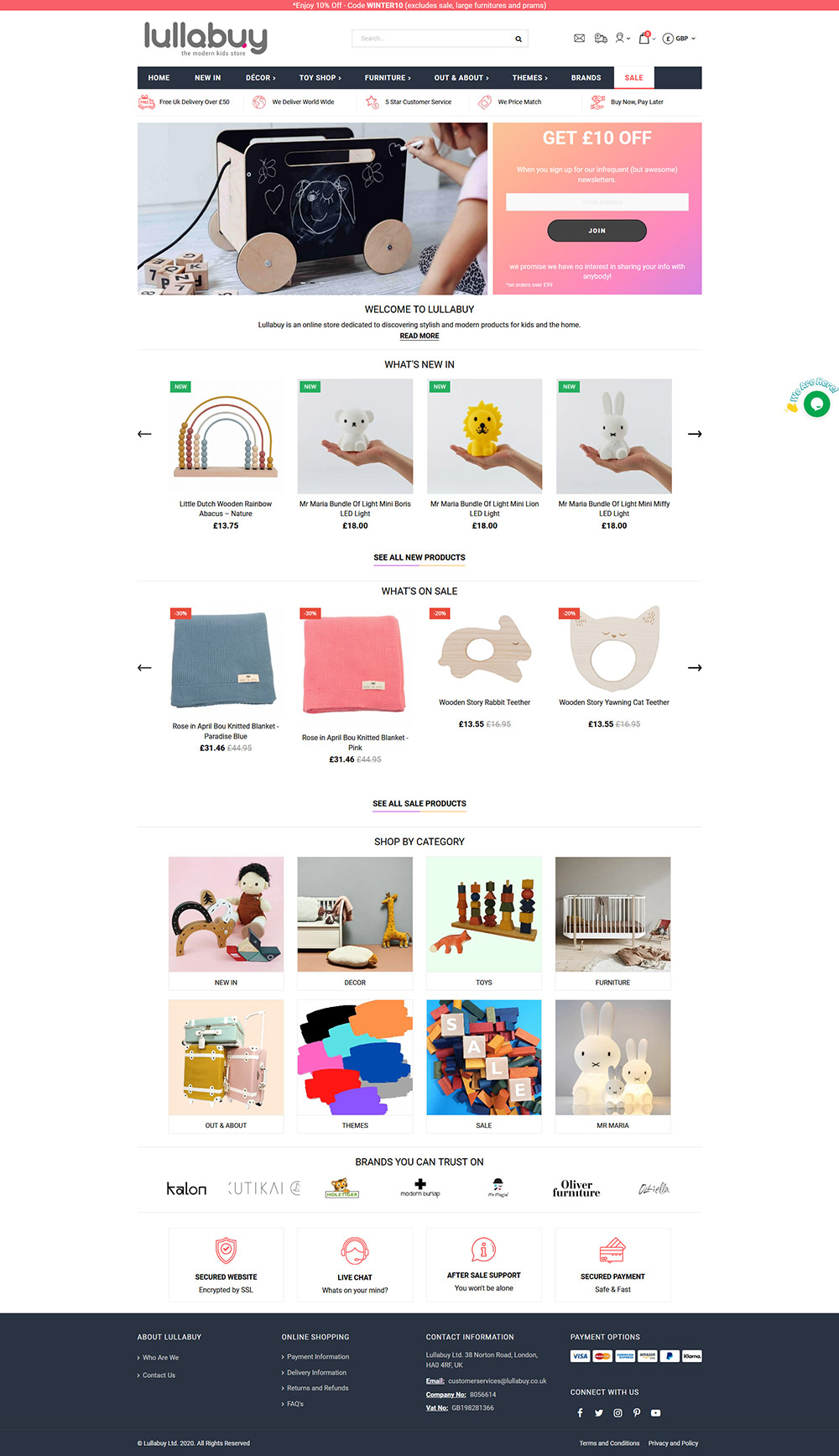Viewport: 839px width, 1456px height.
Task: Open the TOY SHOP menu
Action: pos(320,78)
